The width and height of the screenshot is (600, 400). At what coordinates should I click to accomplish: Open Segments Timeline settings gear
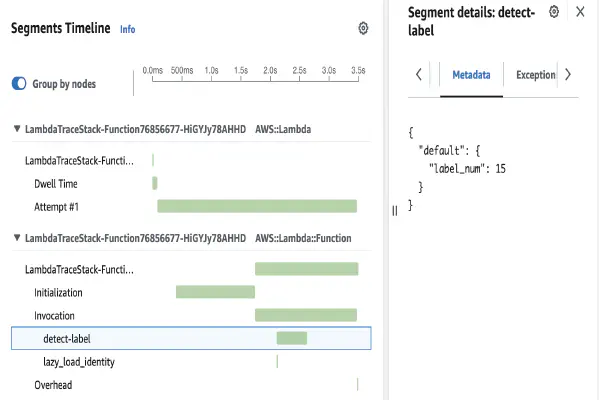pyautogui.click(x=363, y=29)
